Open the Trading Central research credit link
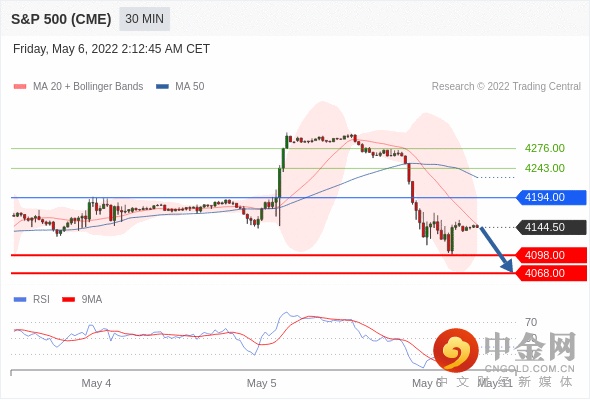This screenshot has width=590, height=400. point(506,87)
